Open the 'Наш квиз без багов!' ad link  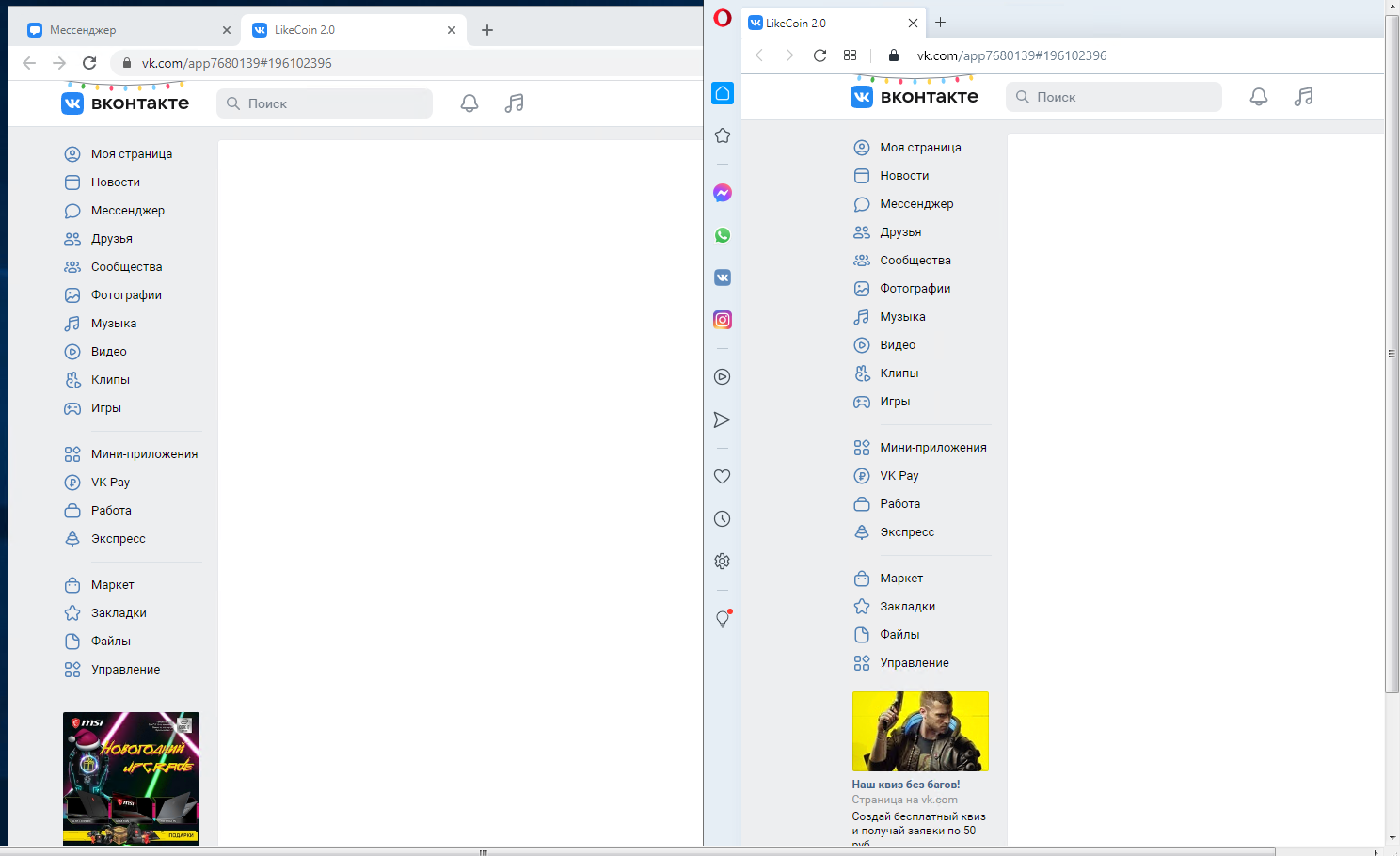[x=906, y=785]
